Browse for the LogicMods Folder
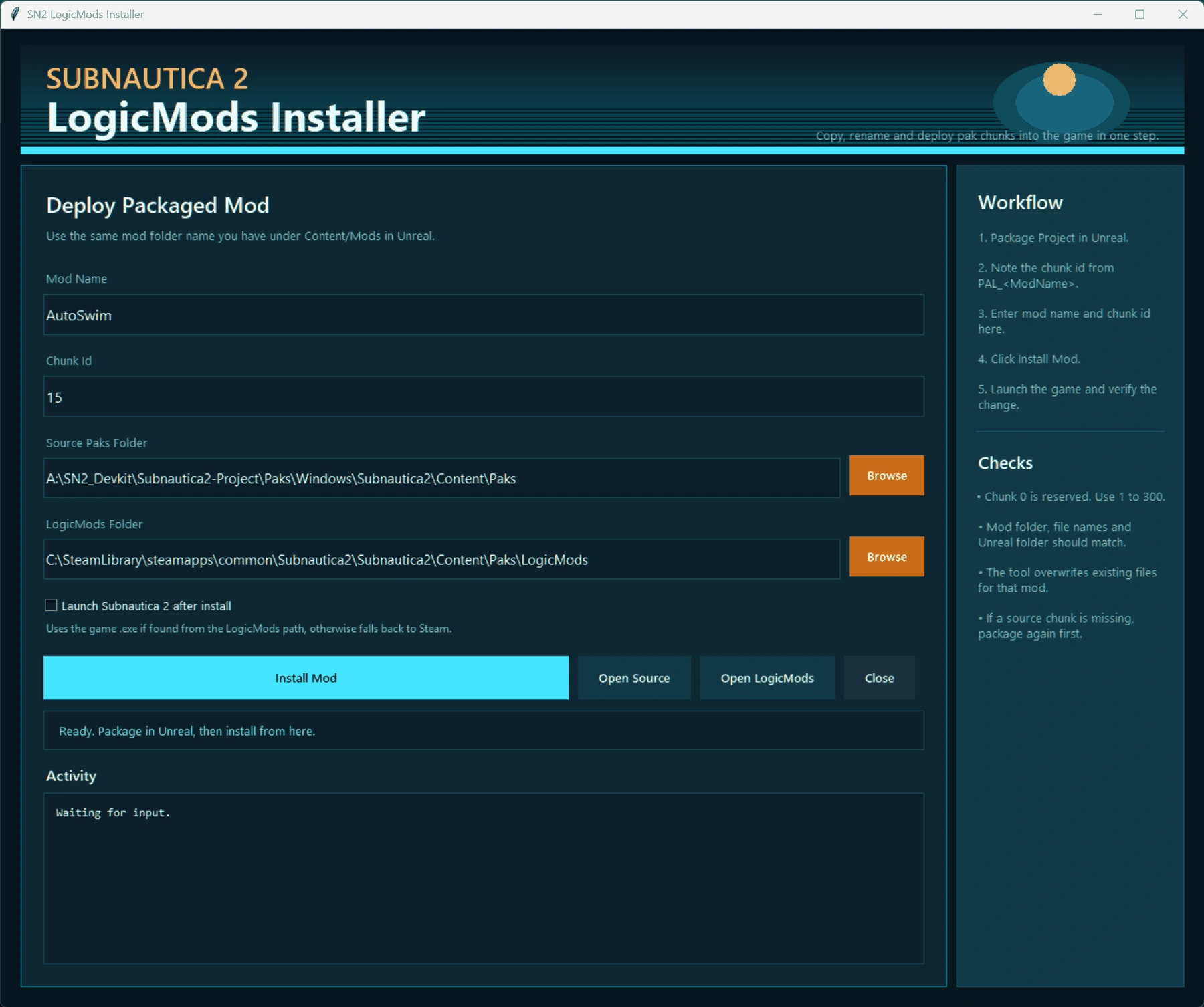Viewport: 1204px width, 1007px height. (x=887, y=557)
